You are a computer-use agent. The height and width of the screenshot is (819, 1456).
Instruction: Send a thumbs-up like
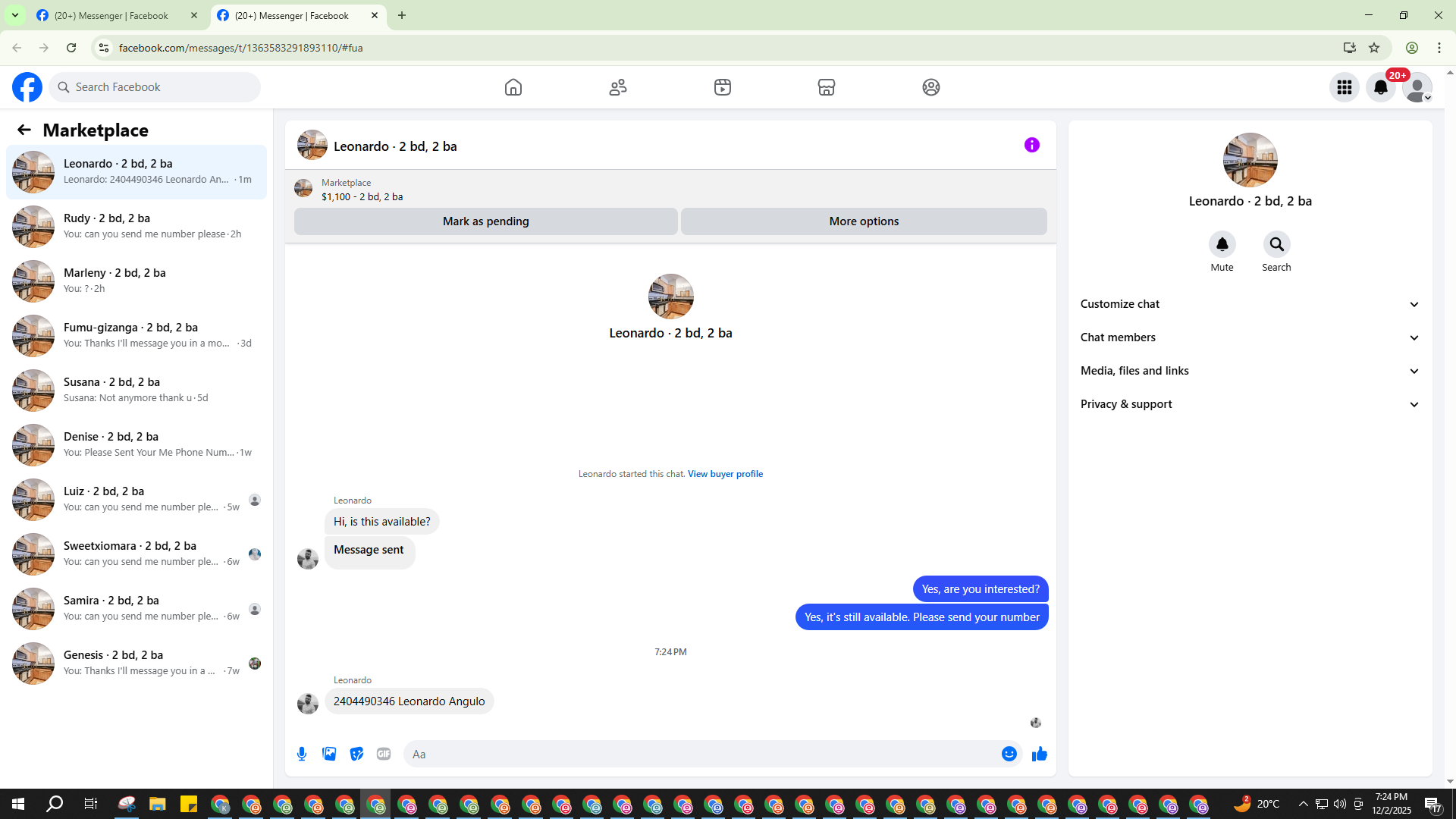coord(1039,754)
